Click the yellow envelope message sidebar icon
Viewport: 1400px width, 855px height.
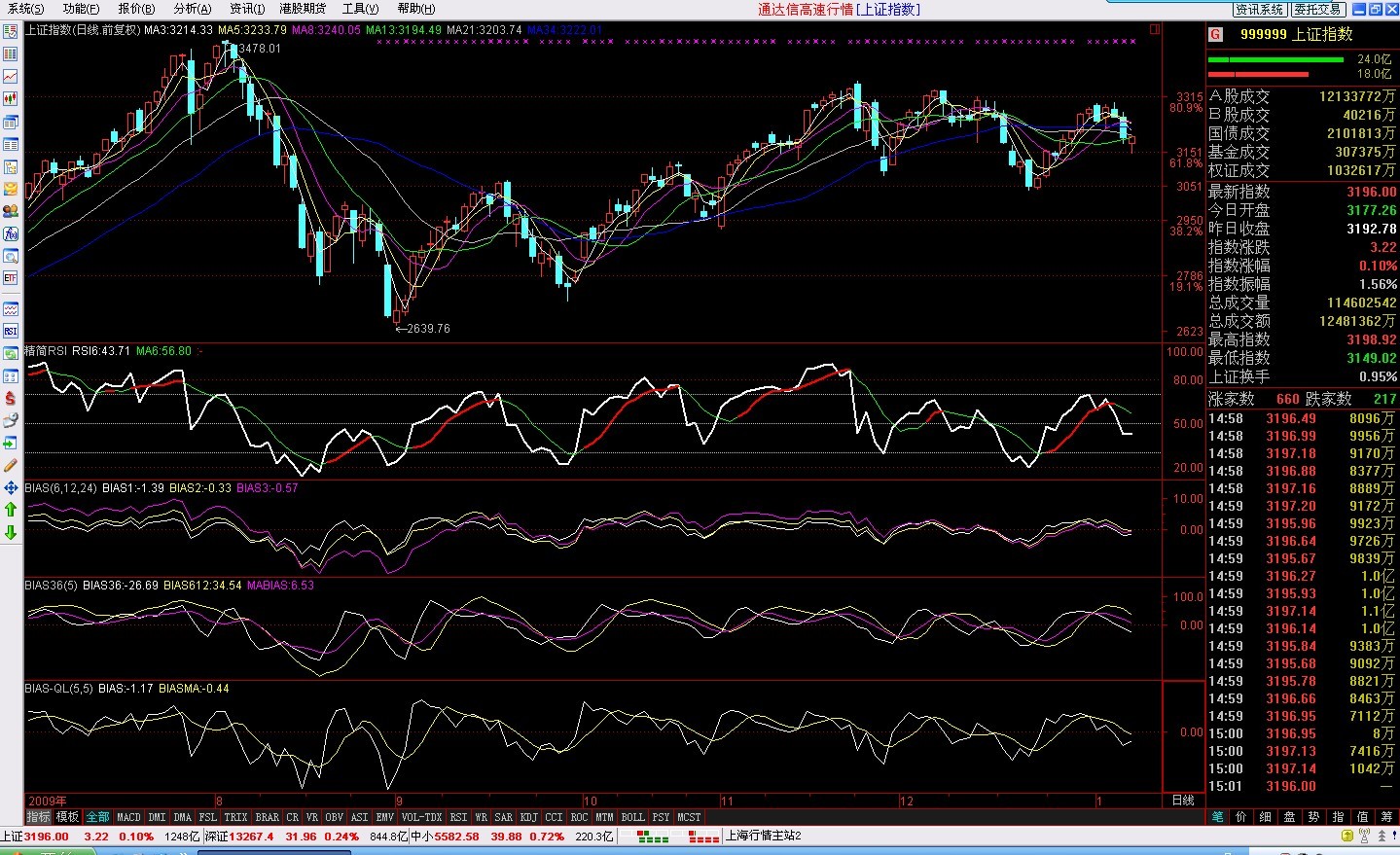point(11,189)
